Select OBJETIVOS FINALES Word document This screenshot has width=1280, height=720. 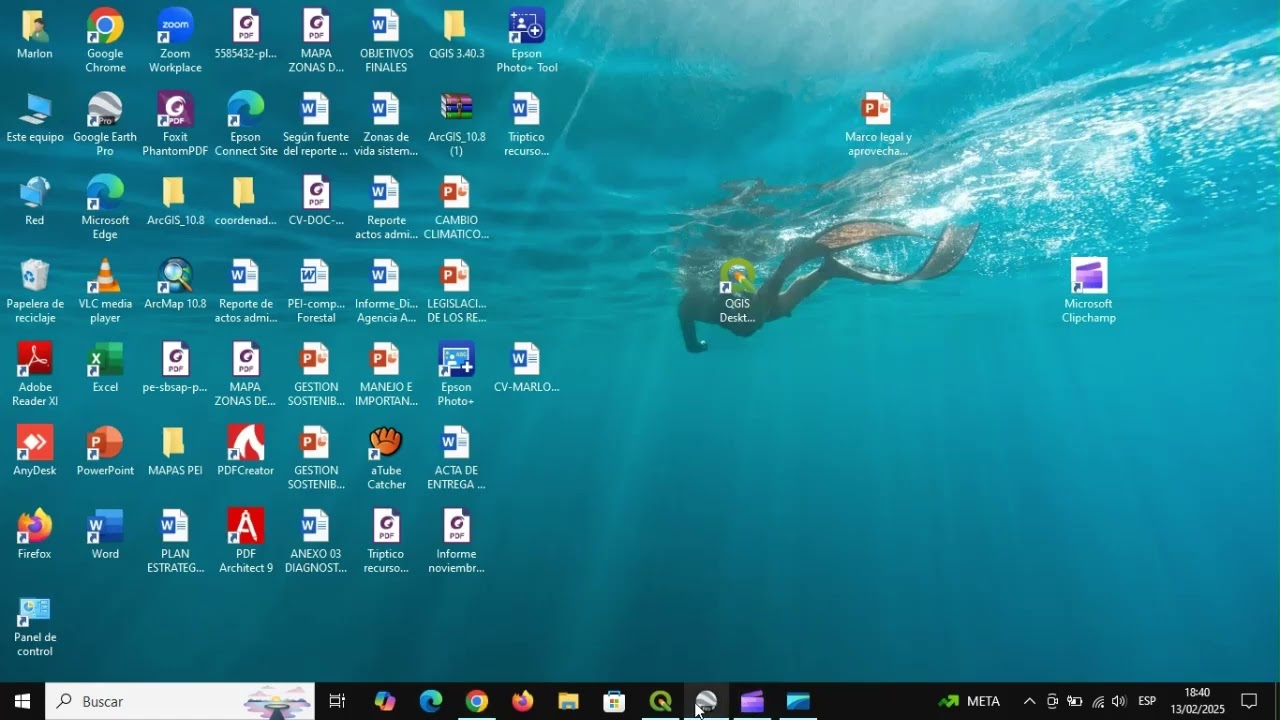click(x=386, y=41)
